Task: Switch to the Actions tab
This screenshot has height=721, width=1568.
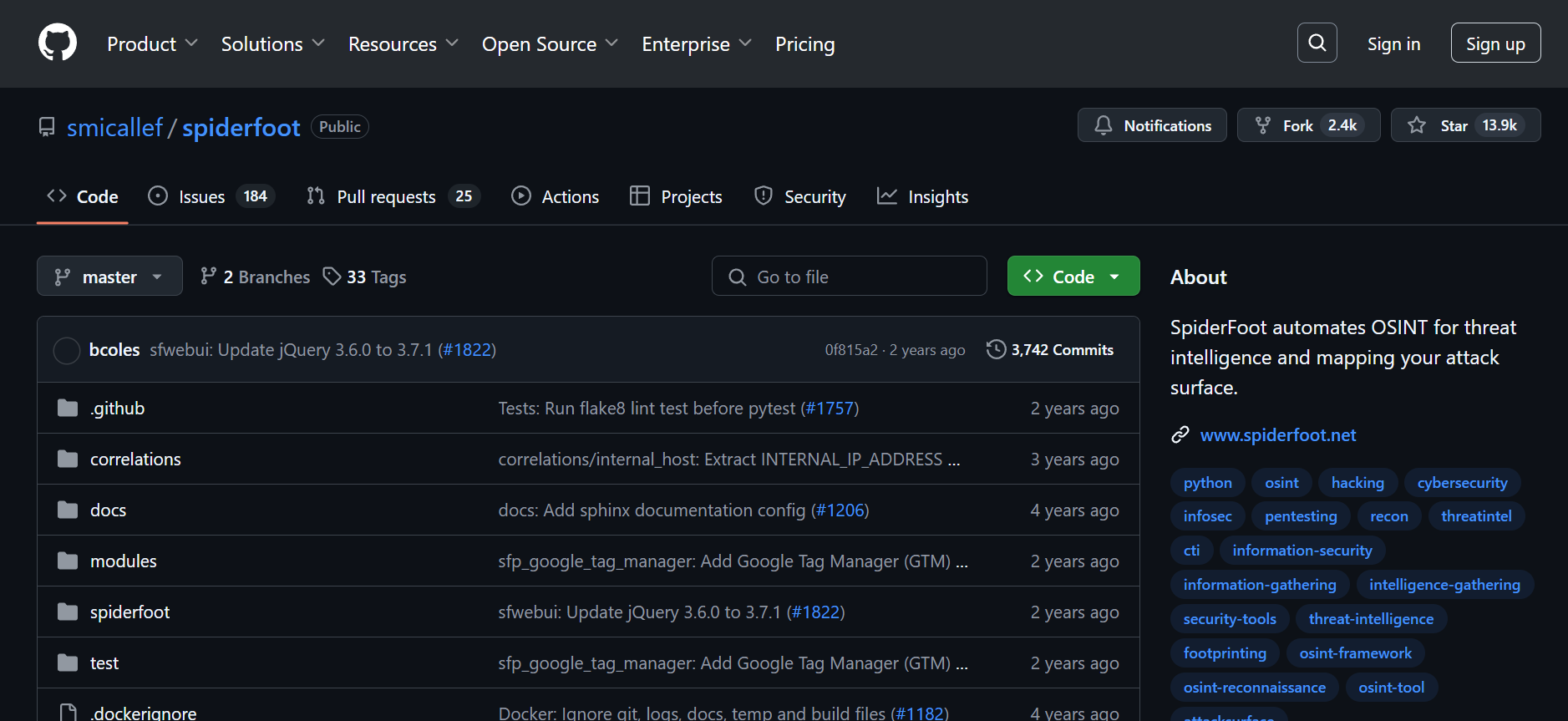Action: 556,196
